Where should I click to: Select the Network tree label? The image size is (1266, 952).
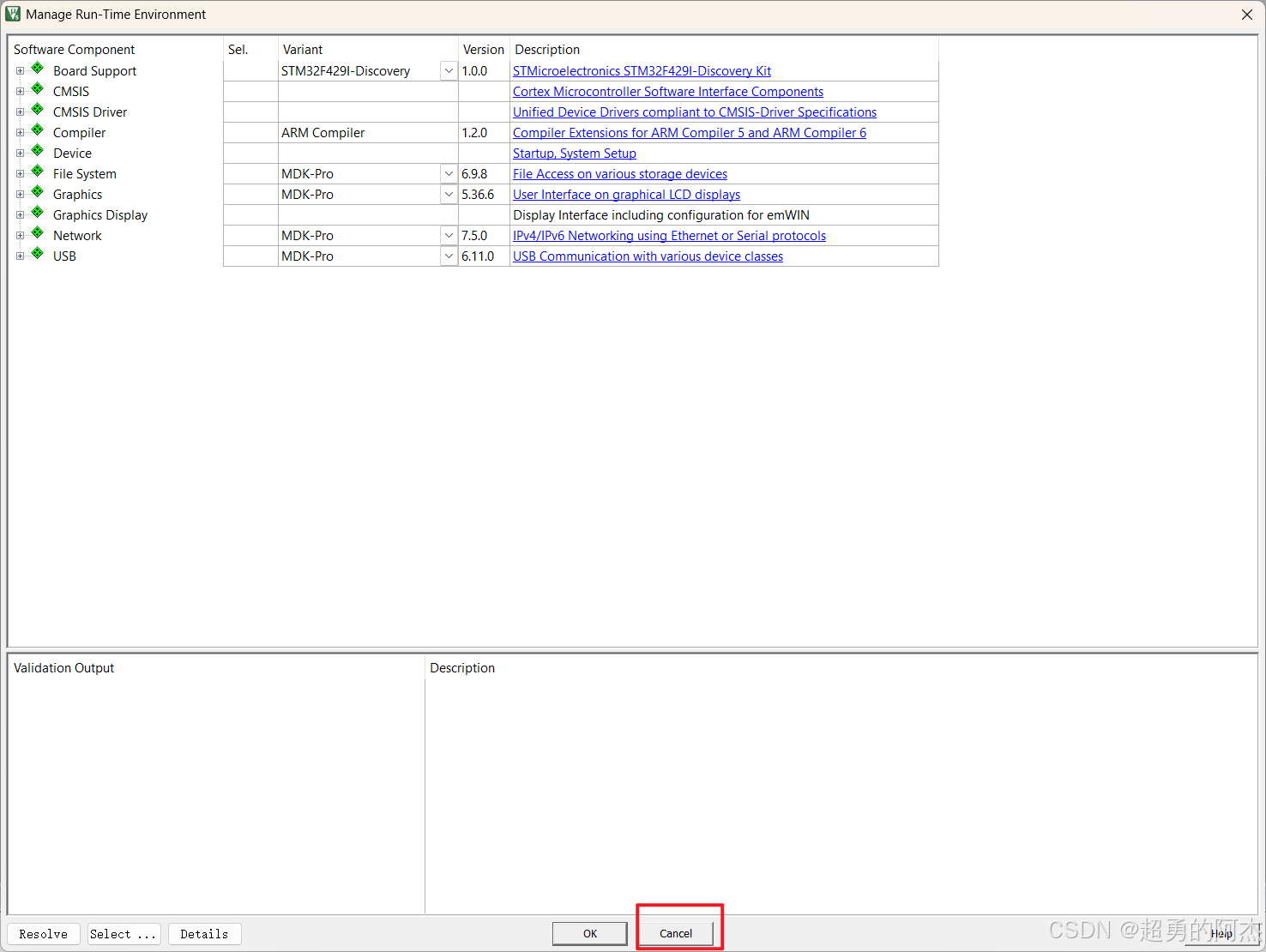[x=77, y=236]
